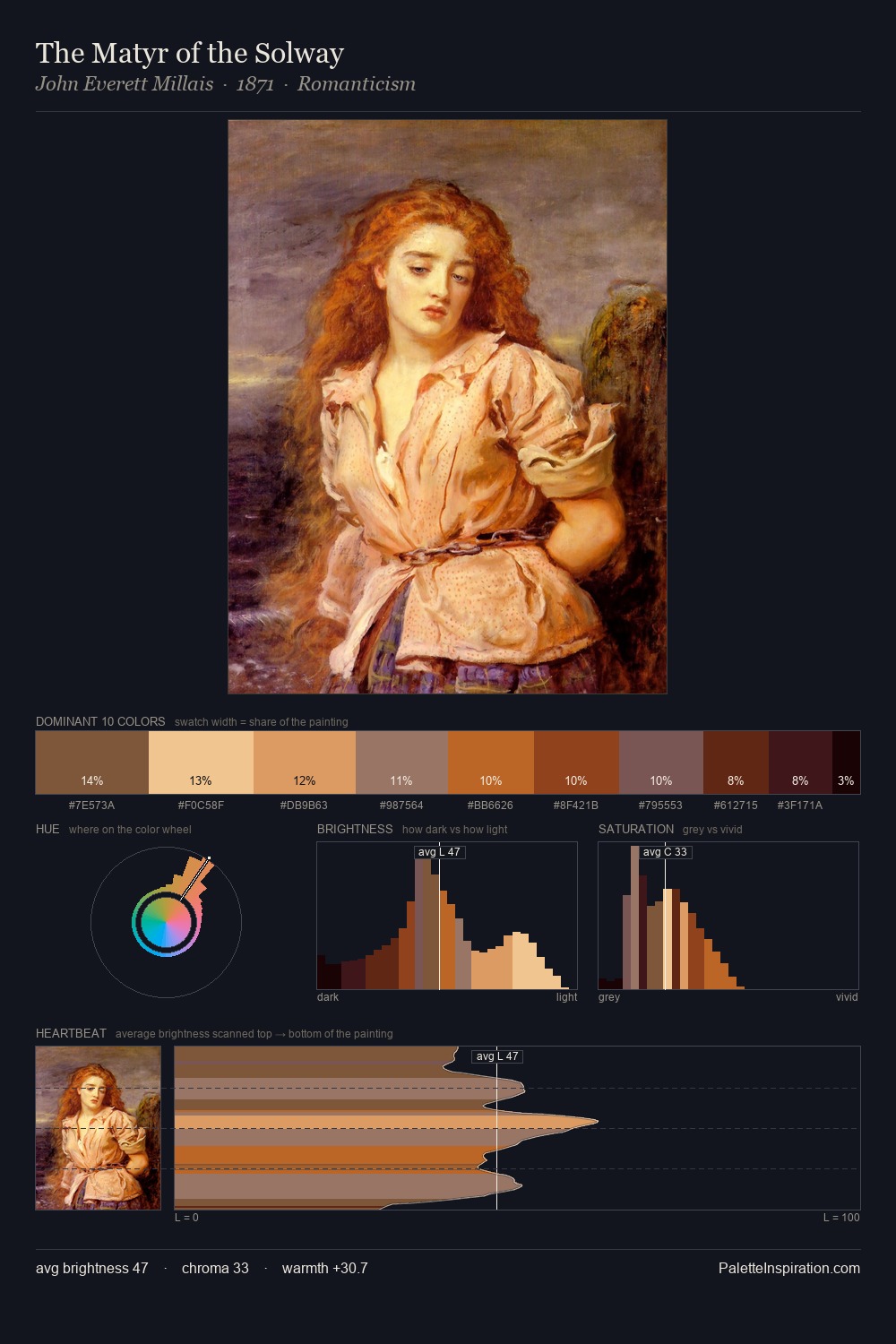Select the 3% near-black swatch
Viewport: 896px width, 1344px height.
pyautogui.click(x=846, y=762)
